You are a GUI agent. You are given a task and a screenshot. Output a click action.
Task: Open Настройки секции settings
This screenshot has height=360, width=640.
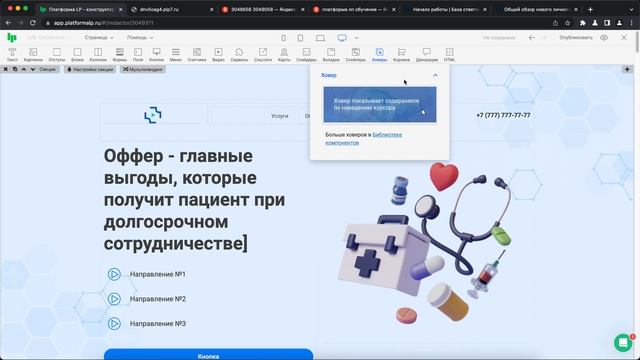90,69
